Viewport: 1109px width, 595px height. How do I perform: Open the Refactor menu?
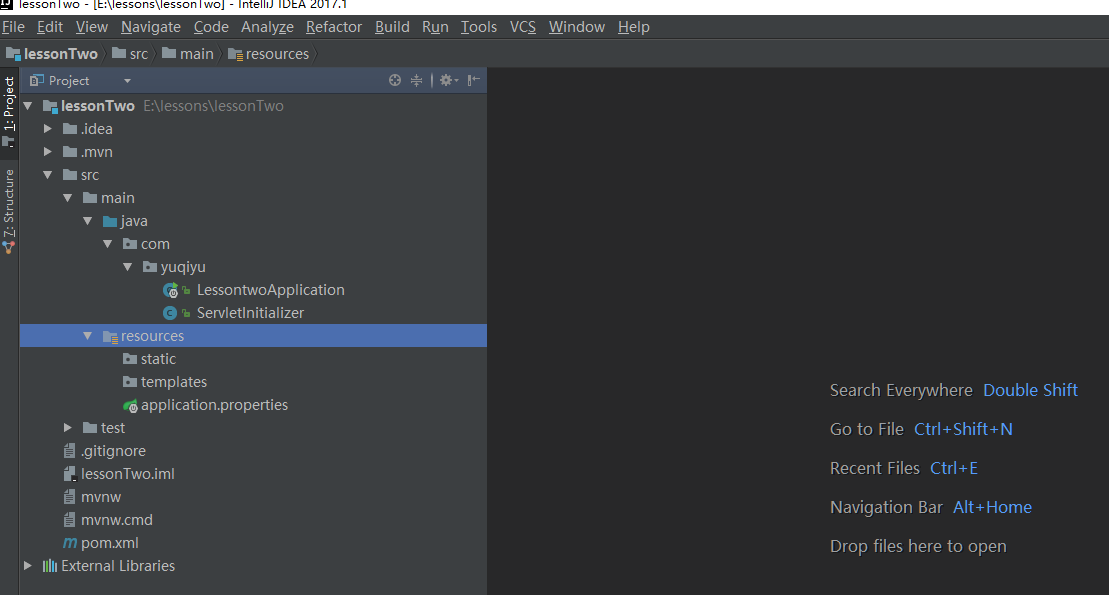click(334, 27)
